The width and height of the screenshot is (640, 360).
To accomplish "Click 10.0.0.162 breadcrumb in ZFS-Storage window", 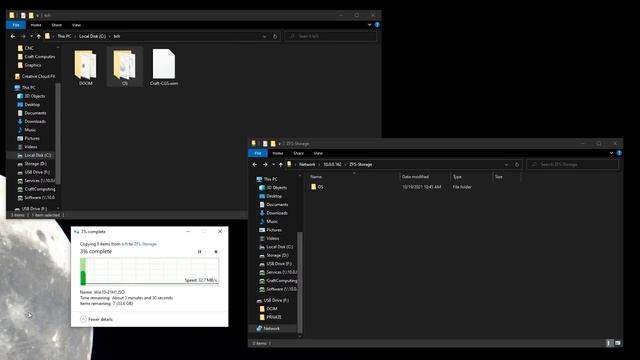I will pos(332,164).
